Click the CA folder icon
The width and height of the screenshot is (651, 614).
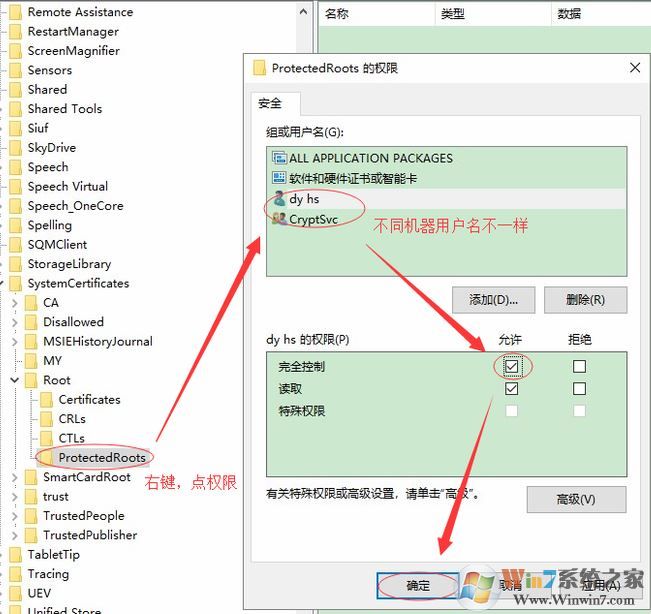click(31, 303)
